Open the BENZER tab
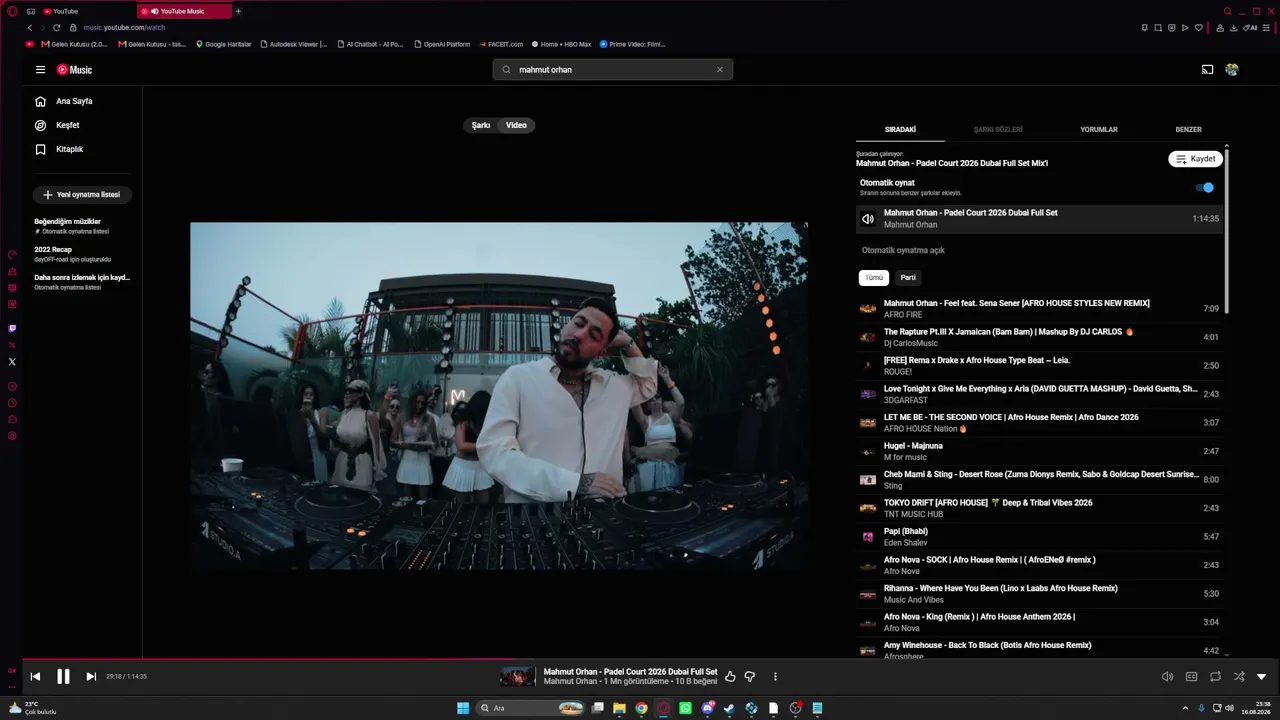The image size is (1280, 720). point(1188,129)
